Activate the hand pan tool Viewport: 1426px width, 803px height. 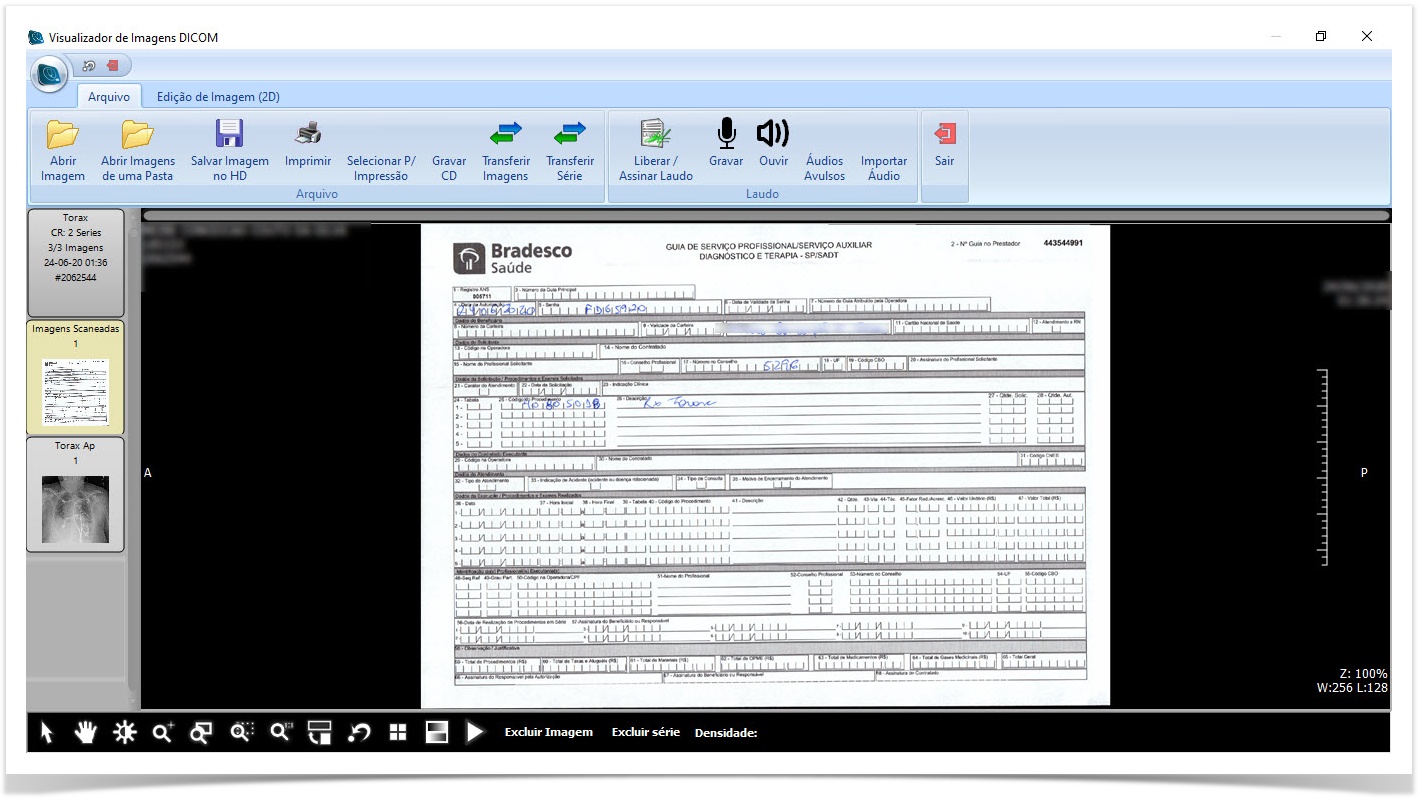pyautogui.click(x=85, y=733)
